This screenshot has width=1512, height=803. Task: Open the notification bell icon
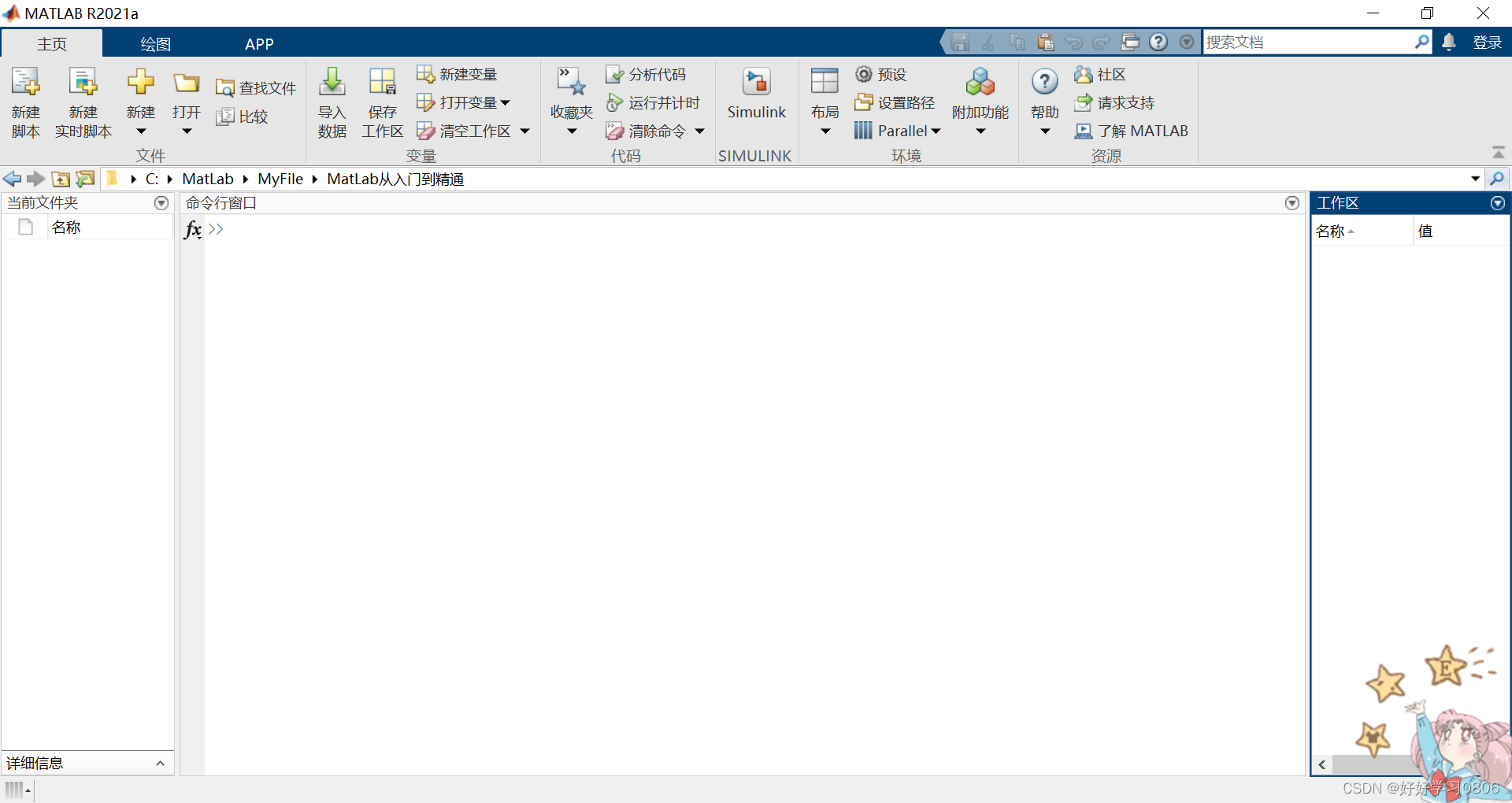1448,42
